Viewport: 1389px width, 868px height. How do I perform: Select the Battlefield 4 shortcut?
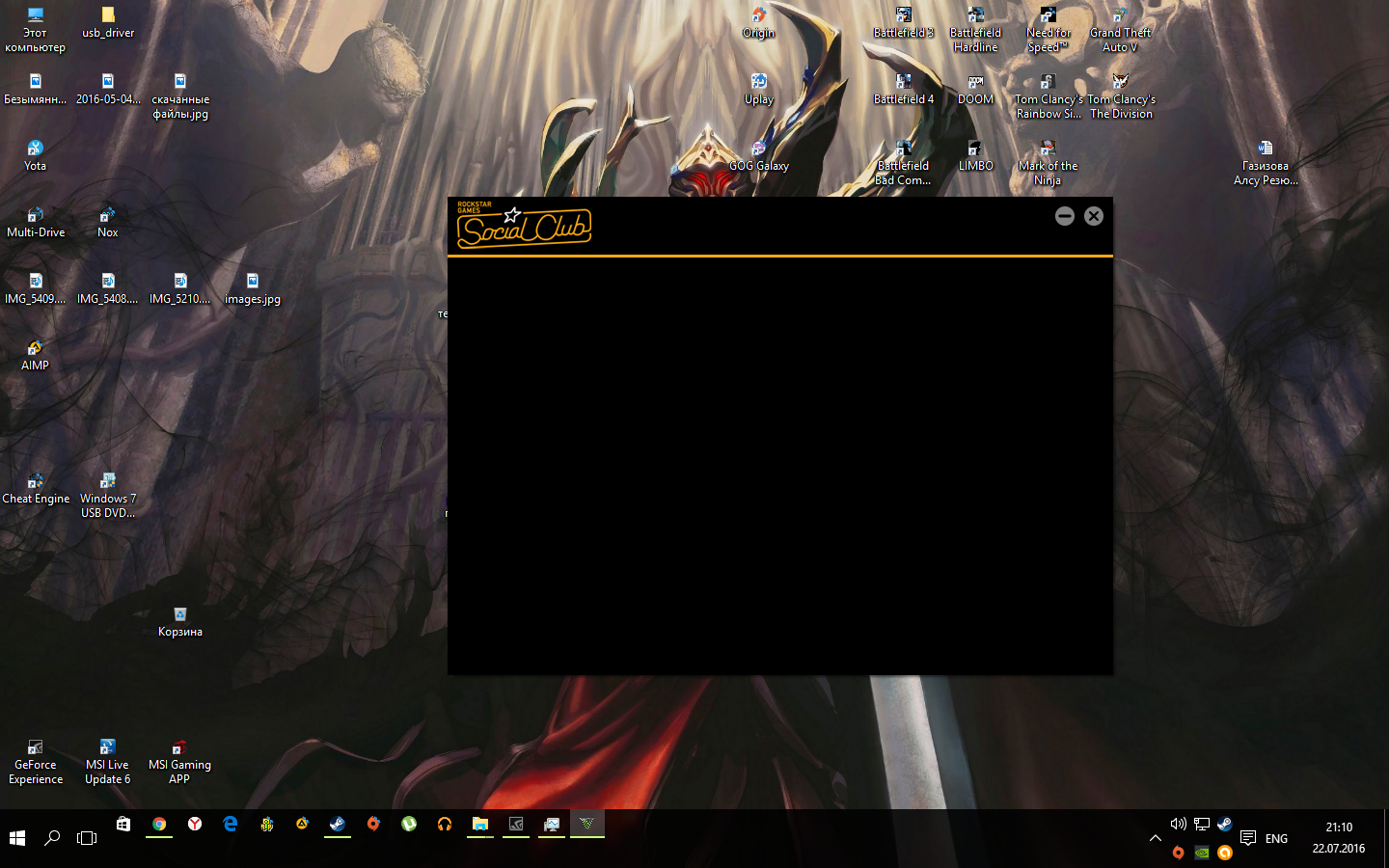[904, 90]
